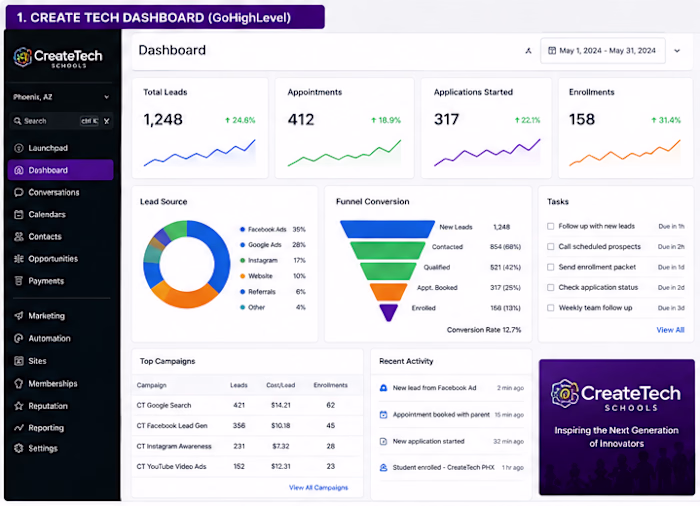Check Weekly team follow up task

(x=550, y=308)
